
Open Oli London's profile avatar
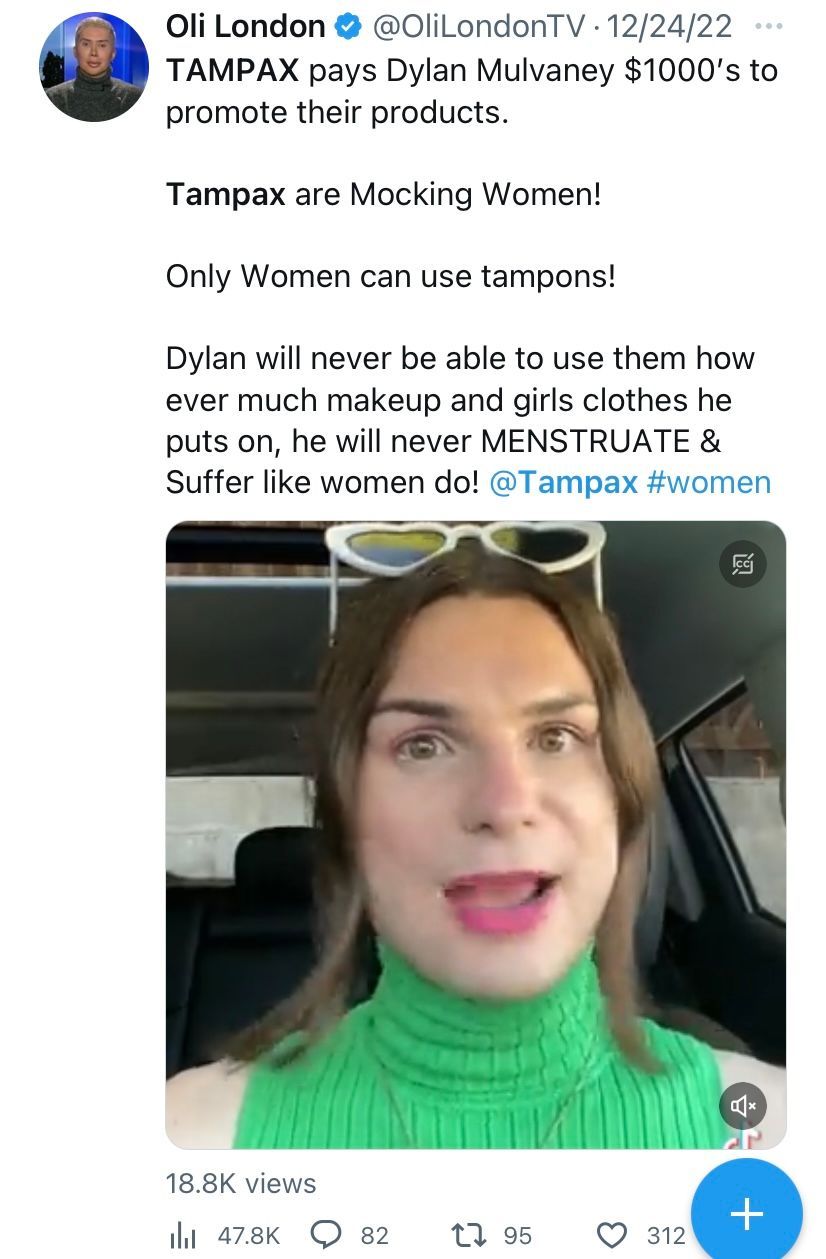(92, 67)
